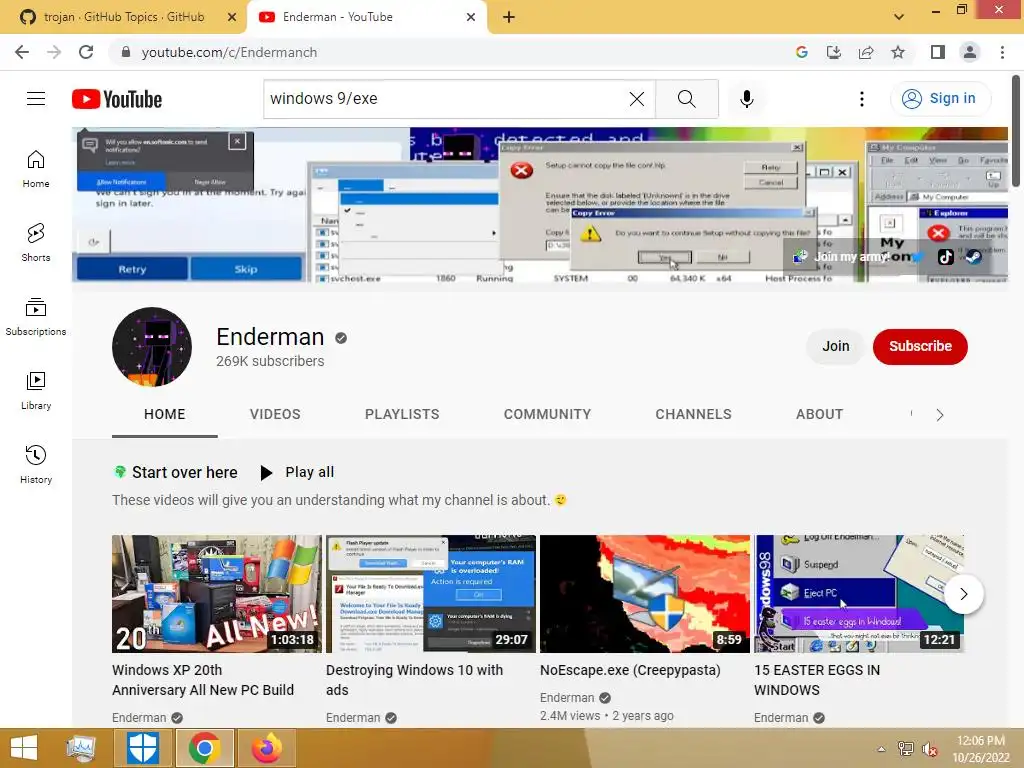Screen dimensions: 1024x768
Task: Open YouTube settings three-dot menu
Action: tap(861, 99)
